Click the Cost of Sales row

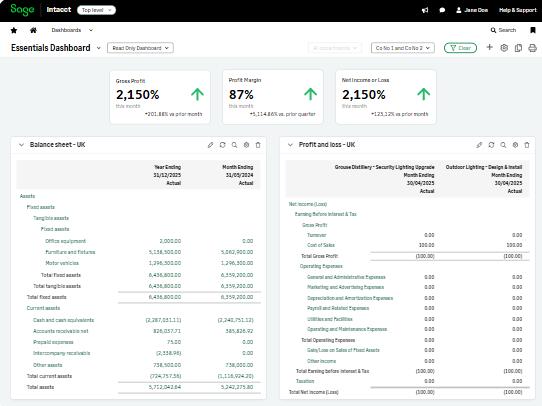pos(321,245)
